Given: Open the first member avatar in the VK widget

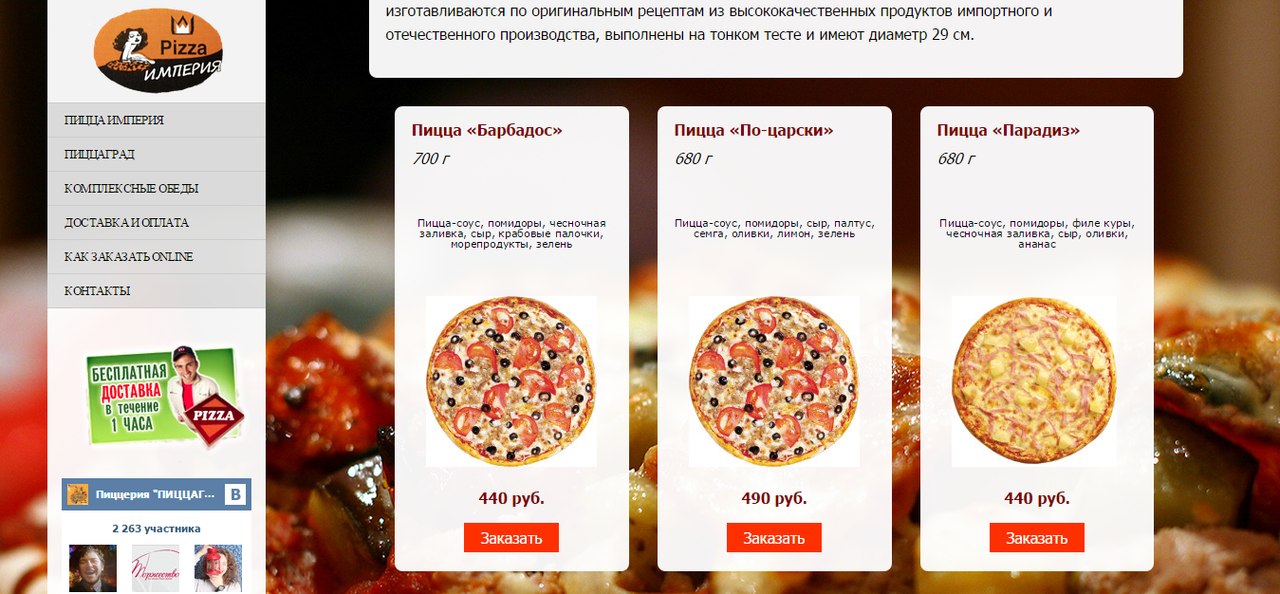Looking at the screenshot, I should tap(93, 568).
